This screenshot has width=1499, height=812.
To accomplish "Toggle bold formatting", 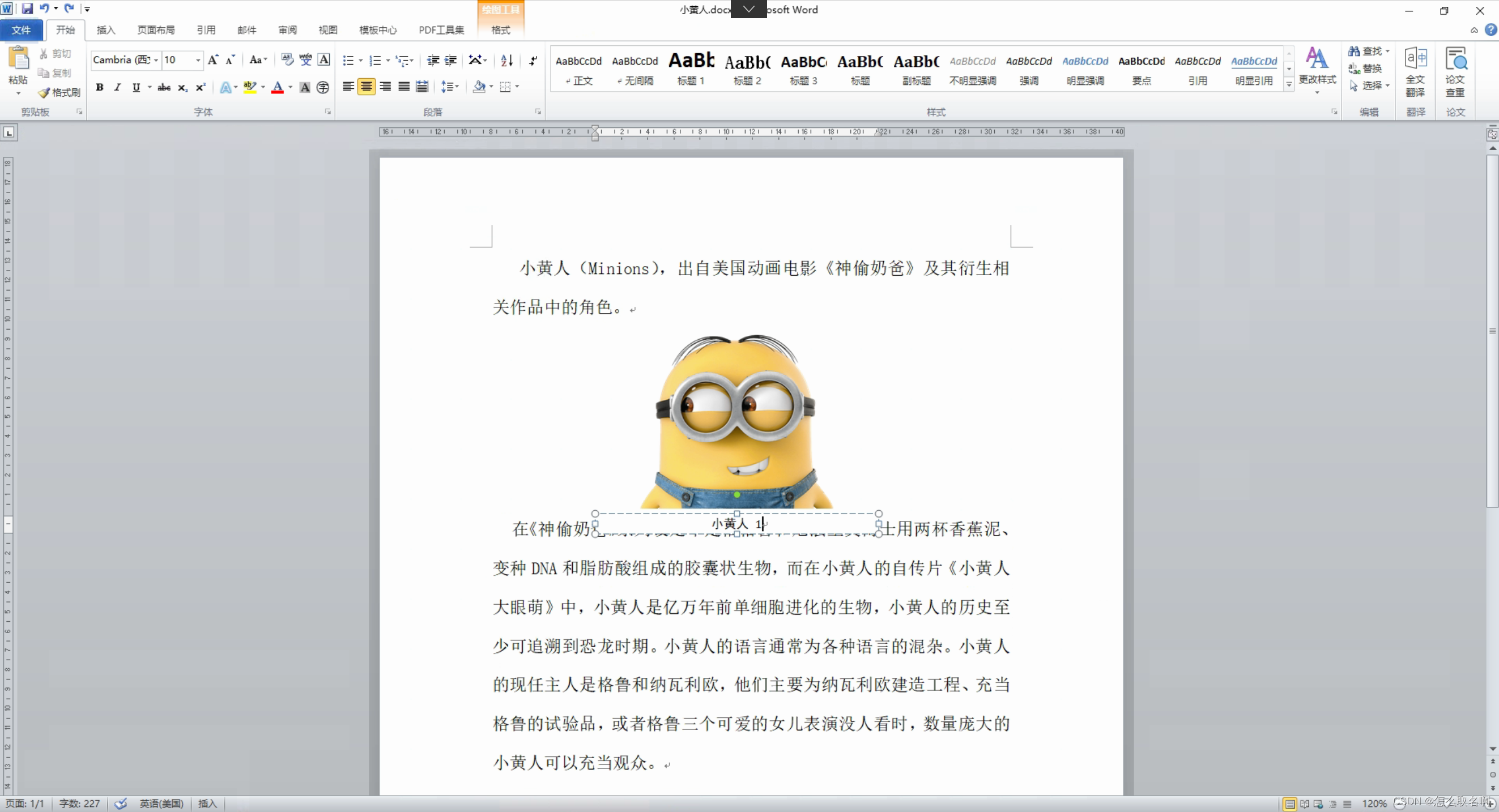I will (x=100, y=88).
